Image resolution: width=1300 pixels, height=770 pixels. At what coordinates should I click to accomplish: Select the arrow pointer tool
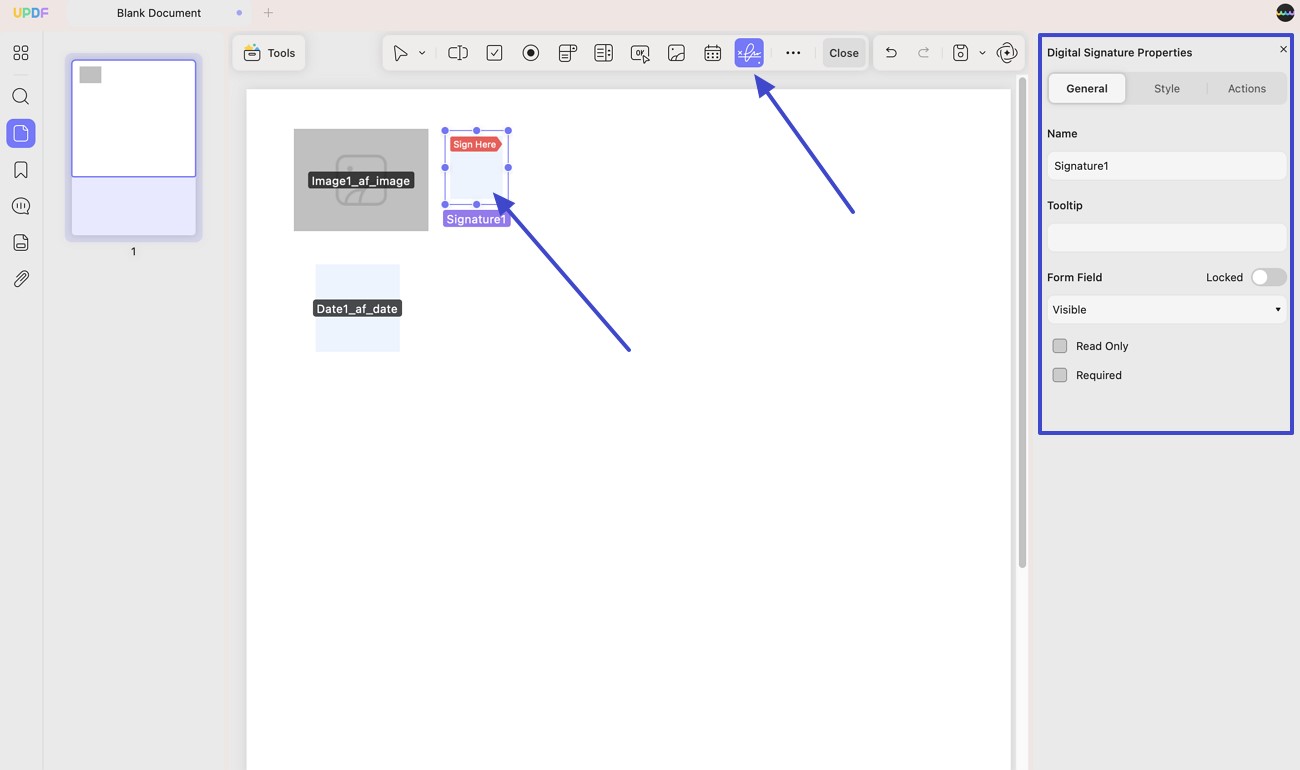tap(400, 53)
